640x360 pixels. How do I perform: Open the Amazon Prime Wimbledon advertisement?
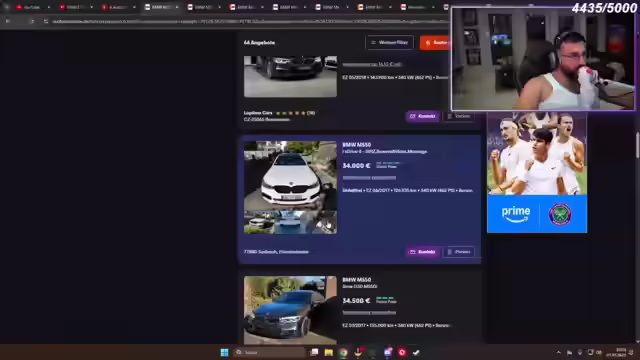tap(537, 172)
